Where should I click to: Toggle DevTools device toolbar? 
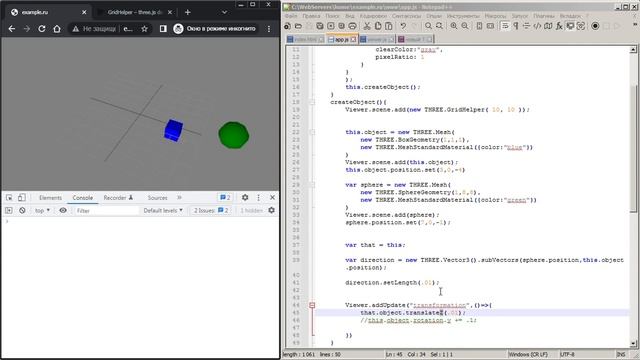tap(22, 198)
